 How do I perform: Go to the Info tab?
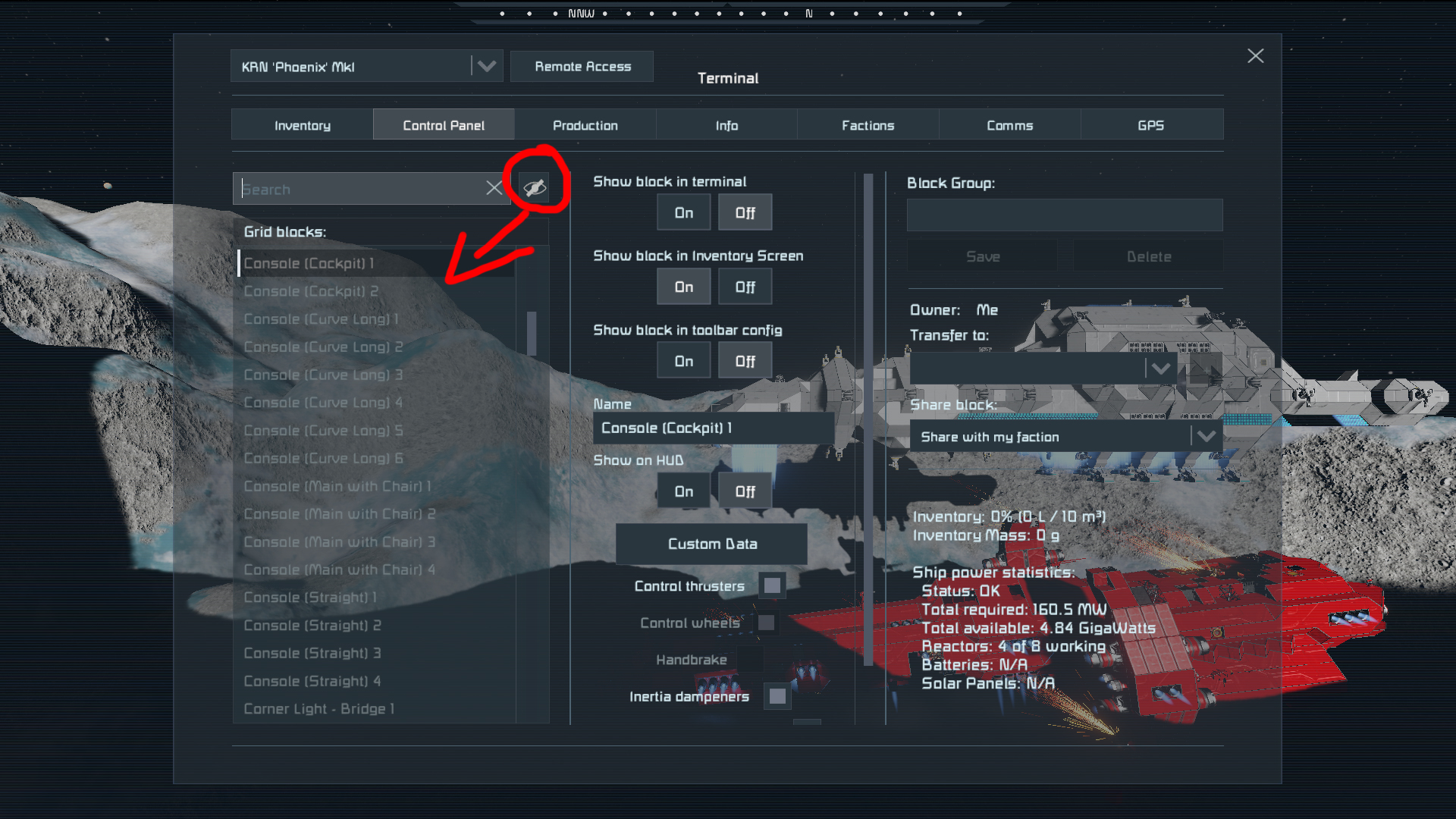pos(726,125)
